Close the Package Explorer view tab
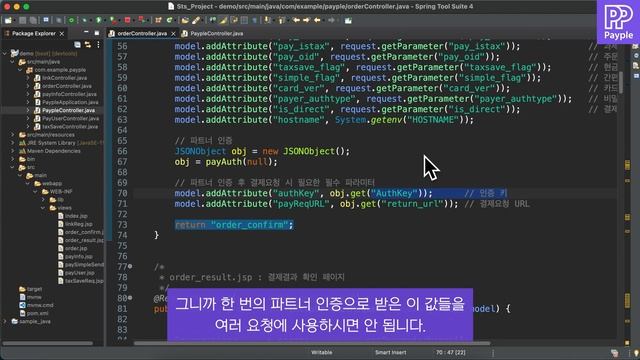Viewport: 640px width, 360px height. pyautogui.click(x=62, y=33)
